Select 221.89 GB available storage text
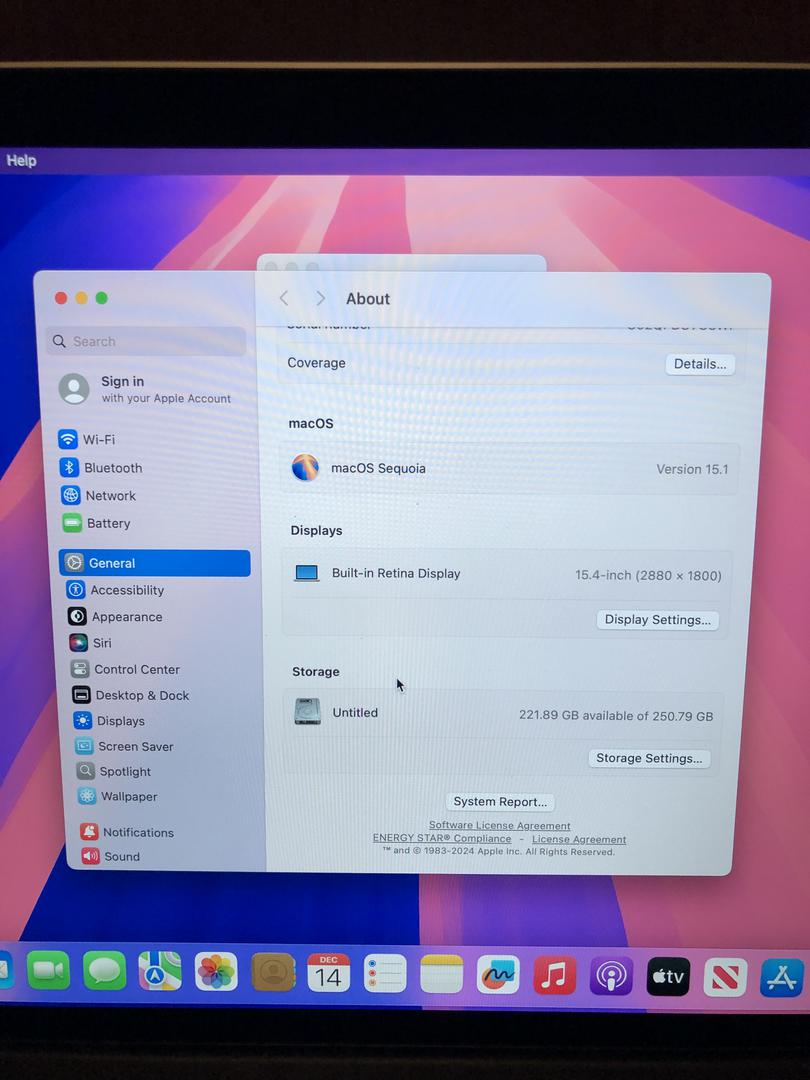This screenshot has width=810, height=1080. coord(616,716)
